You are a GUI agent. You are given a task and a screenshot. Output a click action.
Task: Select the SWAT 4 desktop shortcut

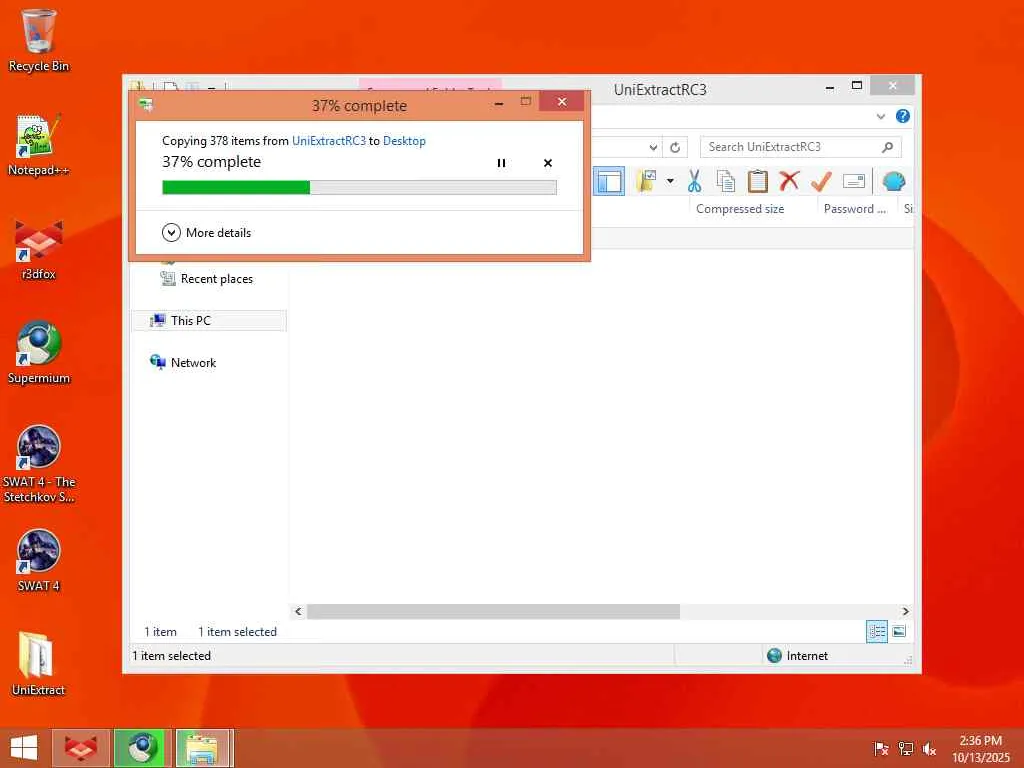point(39,561)
